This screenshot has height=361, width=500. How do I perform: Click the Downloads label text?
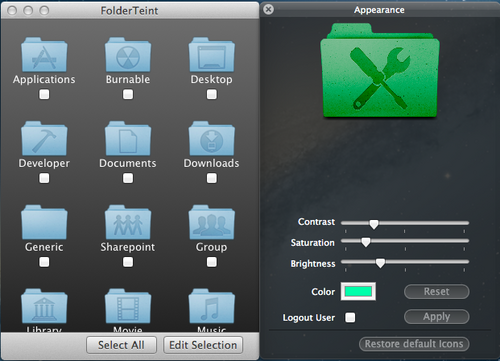pyautogui.click(x=211, y=163)
